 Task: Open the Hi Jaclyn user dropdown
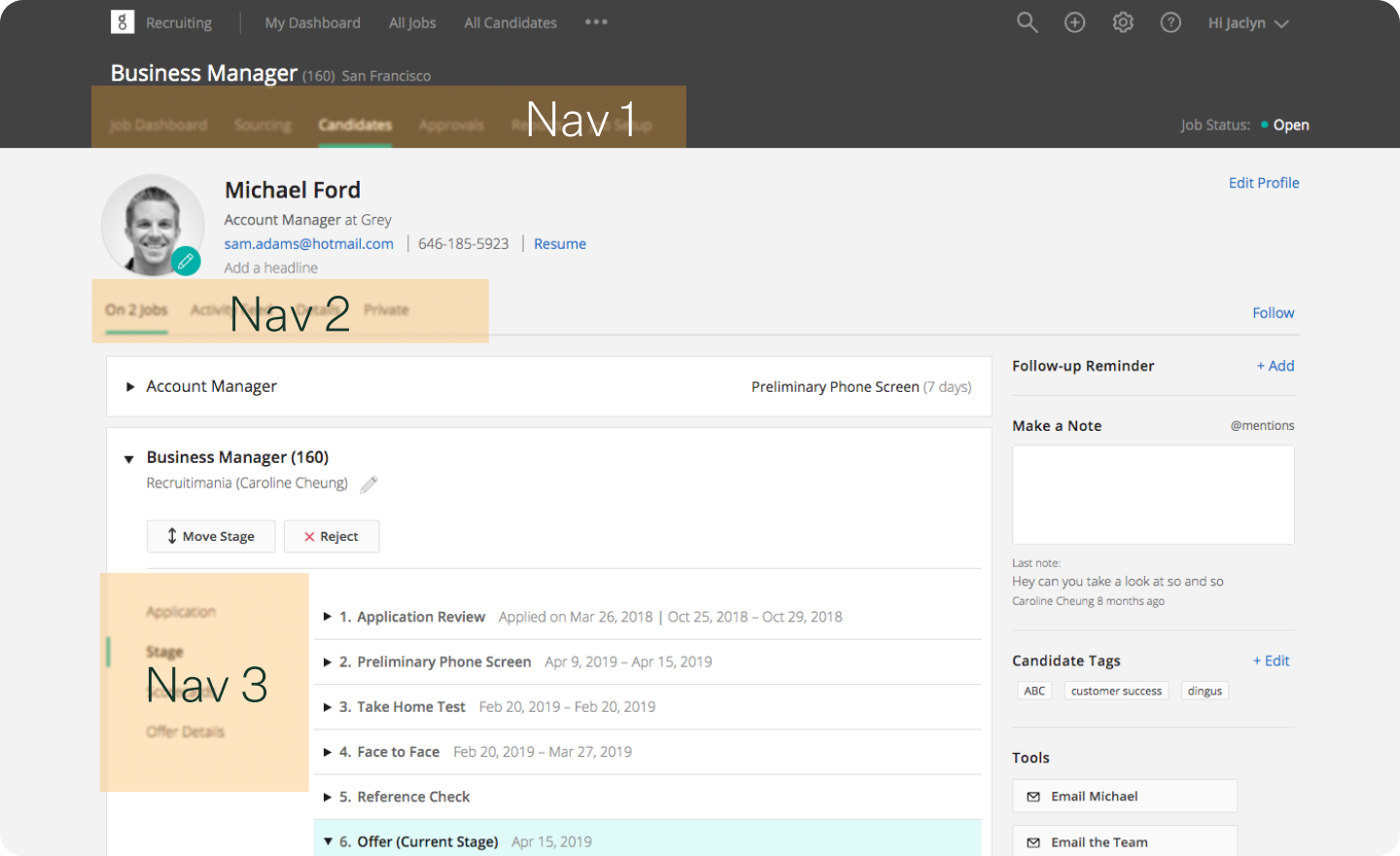(1247, 23)
